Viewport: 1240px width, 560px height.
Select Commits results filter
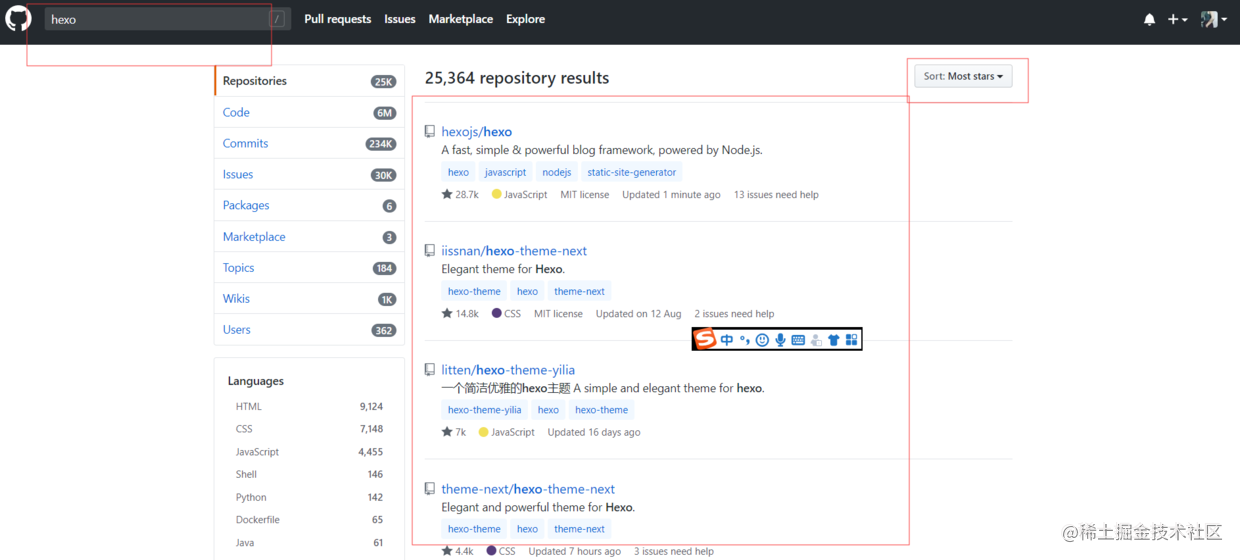click(309, 144)
